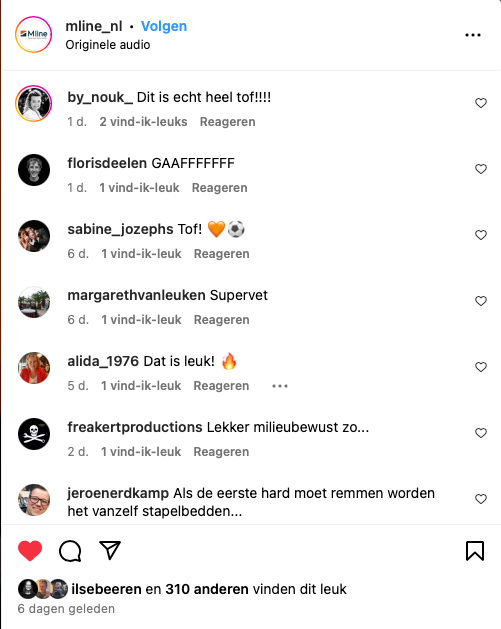The height and width of the screenshot is (629, 501).
Task: Open mline_nl profile picture
Action: [x=34, y=34]
